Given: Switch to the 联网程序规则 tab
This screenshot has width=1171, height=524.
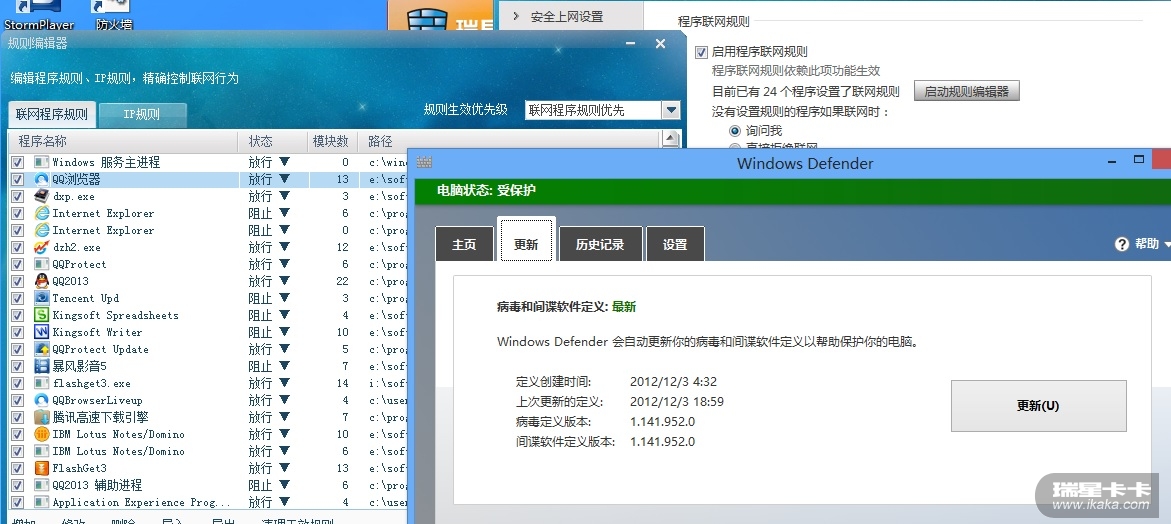Looking at the screenshot, I should click(52, 115).
